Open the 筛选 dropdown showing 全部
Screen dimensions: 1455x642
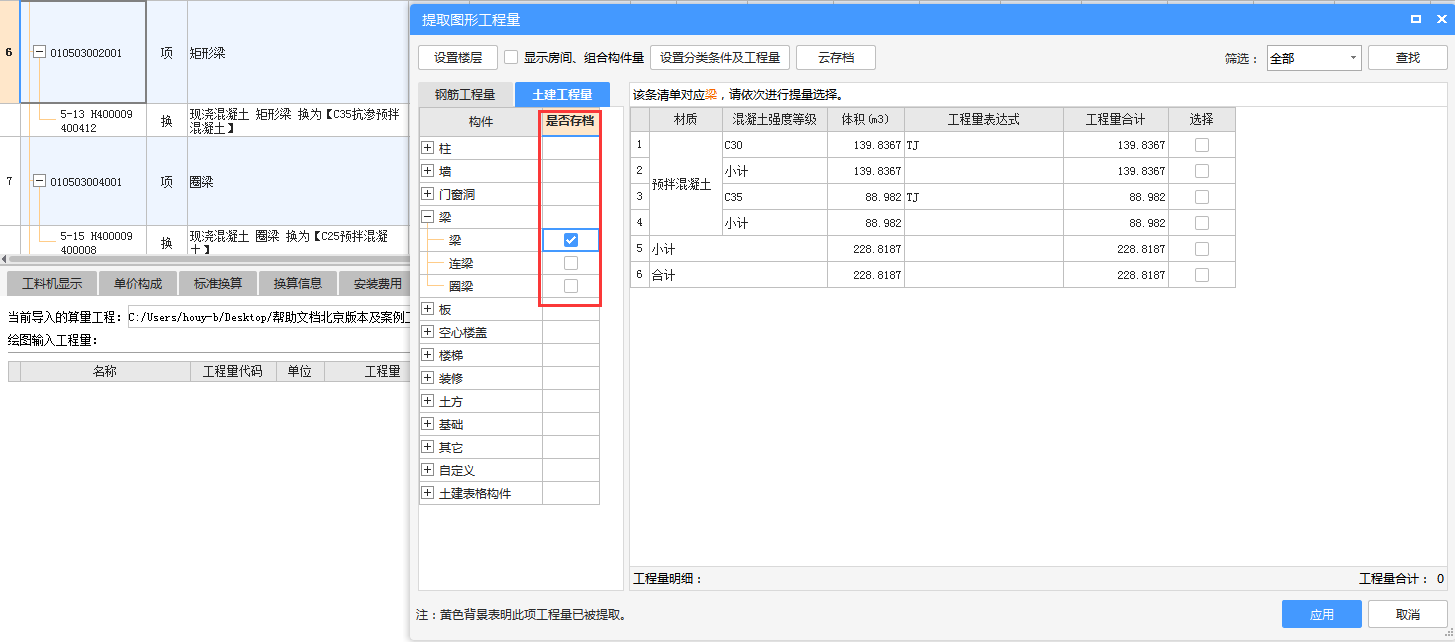pos(1313,58)
